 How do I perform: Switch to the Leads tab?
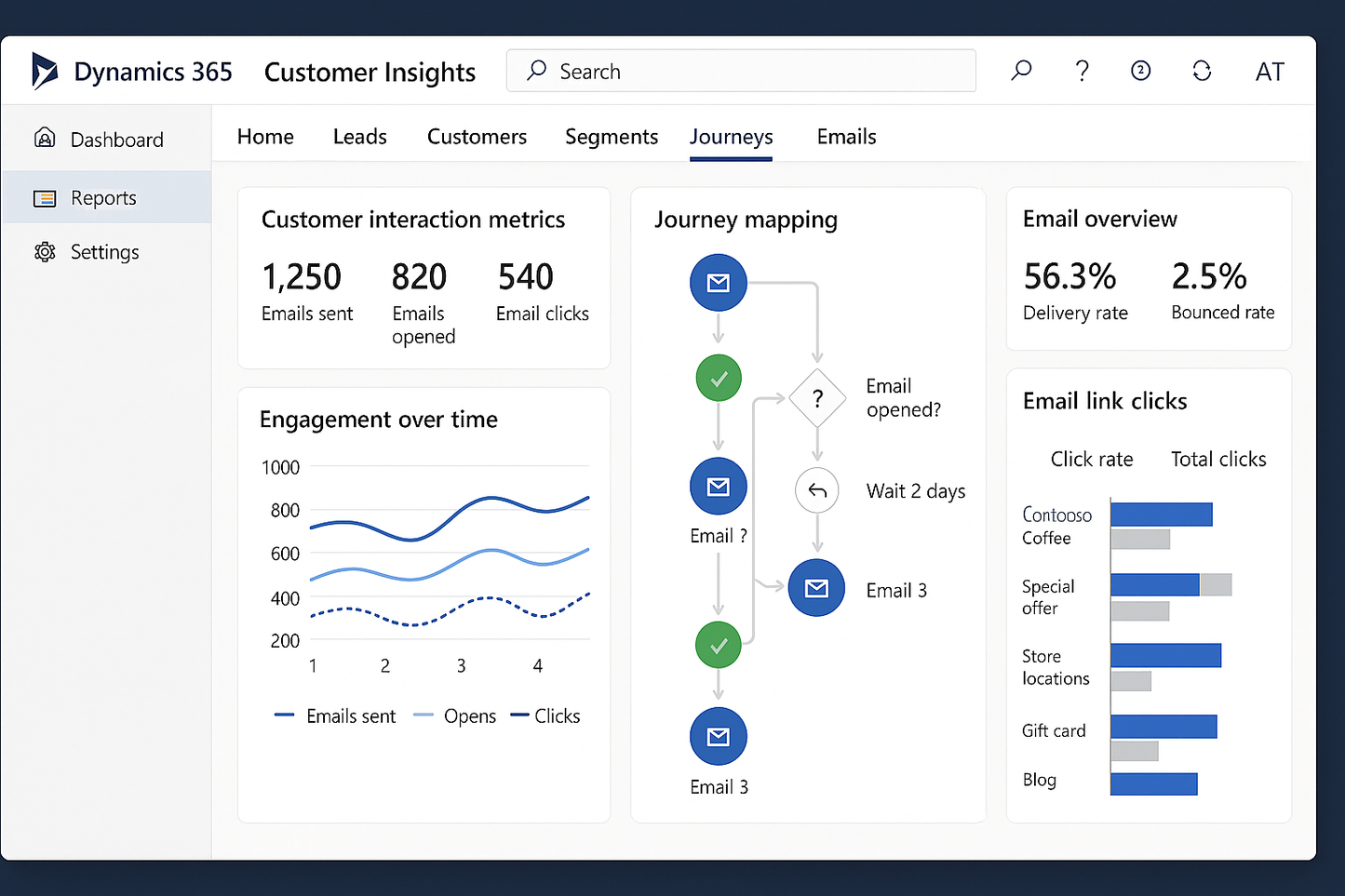pyautogui.click(x=359, y=136)
